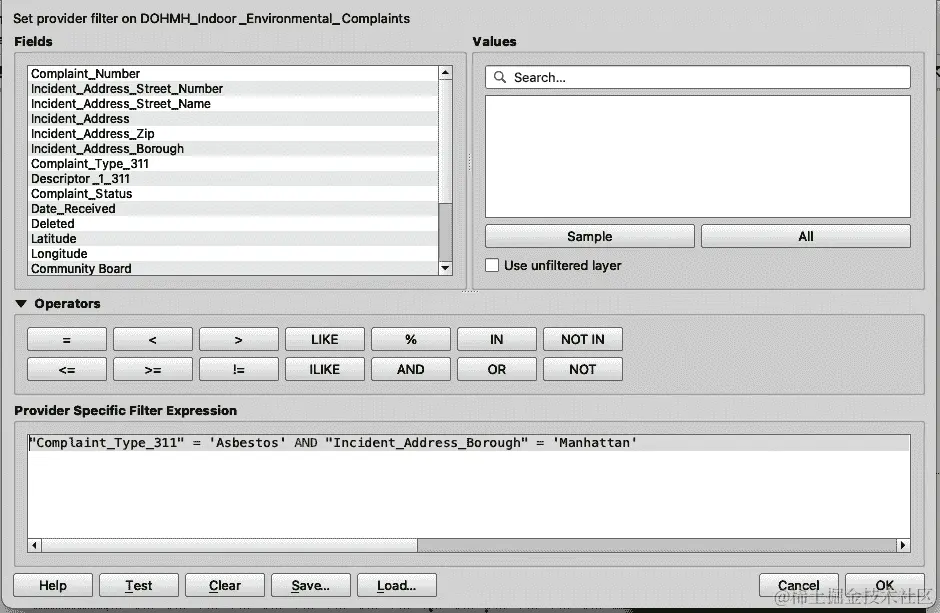Insert the LIKE operator
The width and height of the screenshot is (940, 613).
tap(325, 339)
